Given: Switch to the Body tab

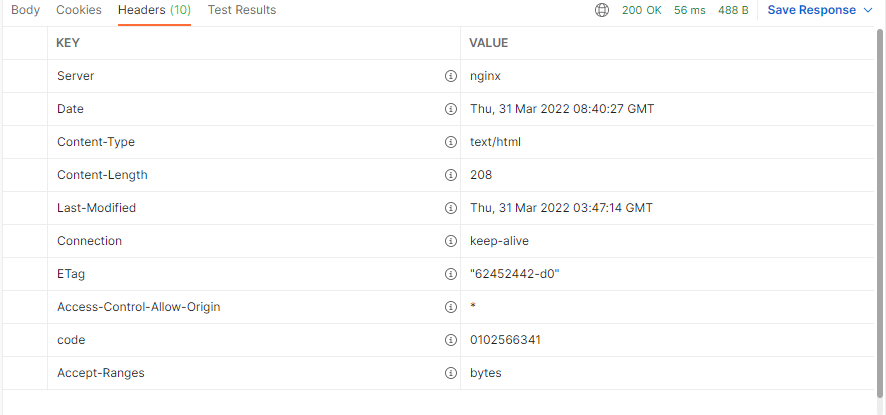Looking at the screenshot, I should click(x=25, y=10).
